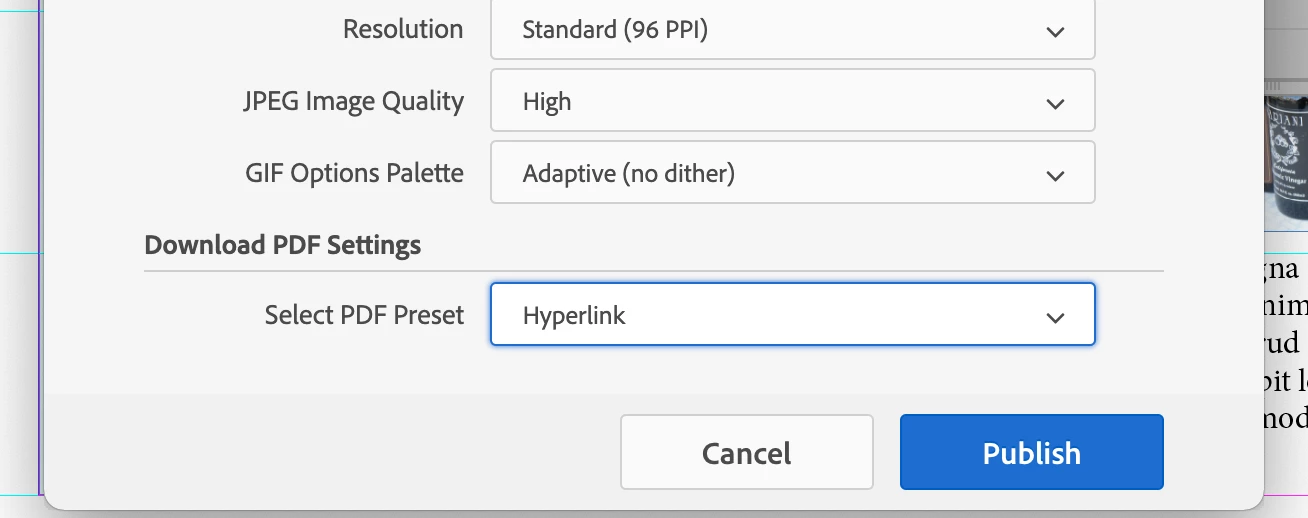1308x518 pixels.
Task: Click the 'Hyperlink' PDF preset value
Action: pyautogui.click(x=574, y=316)
